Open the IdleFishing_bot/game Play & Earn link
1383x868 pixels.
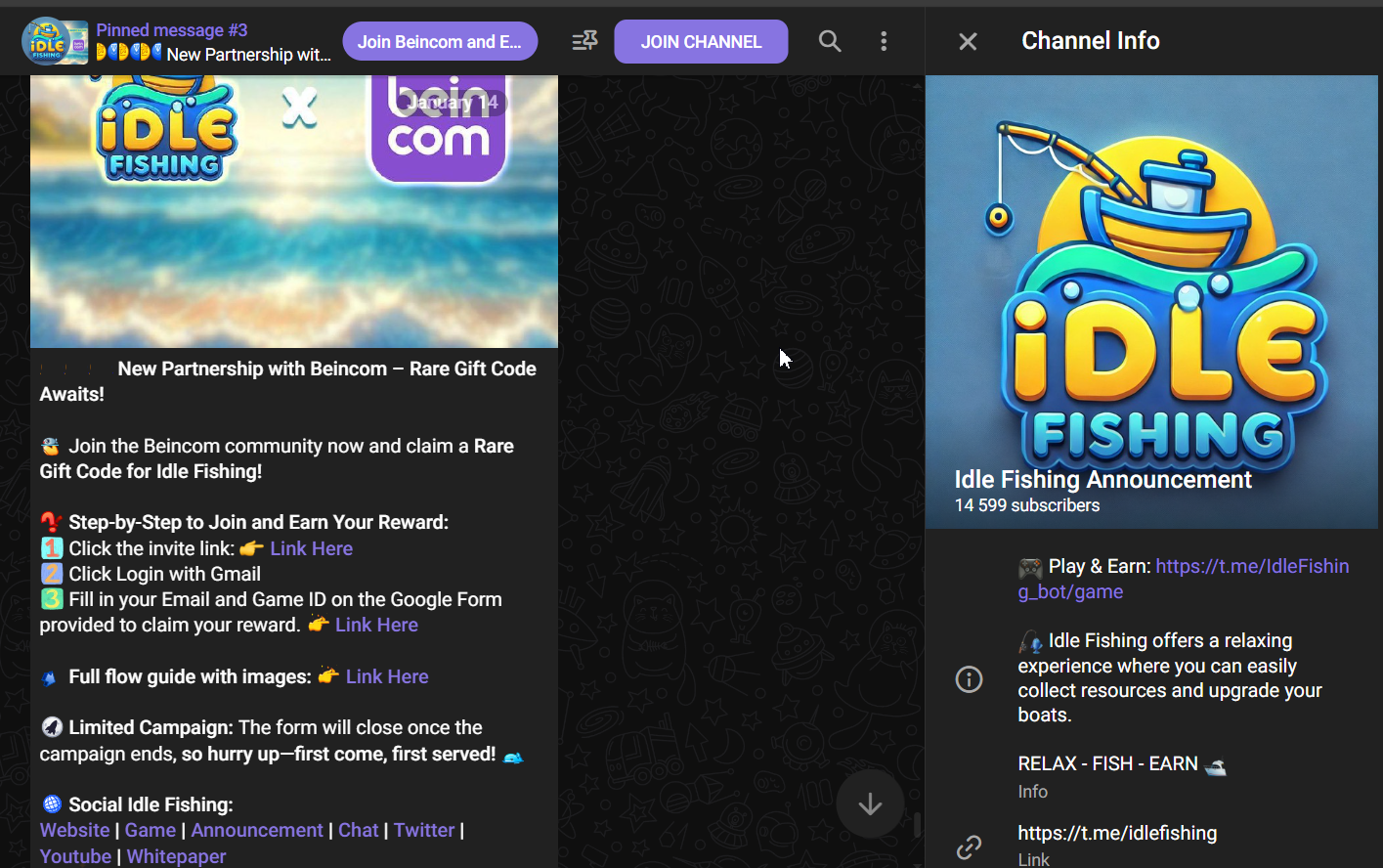click(x=1184, y=579)
